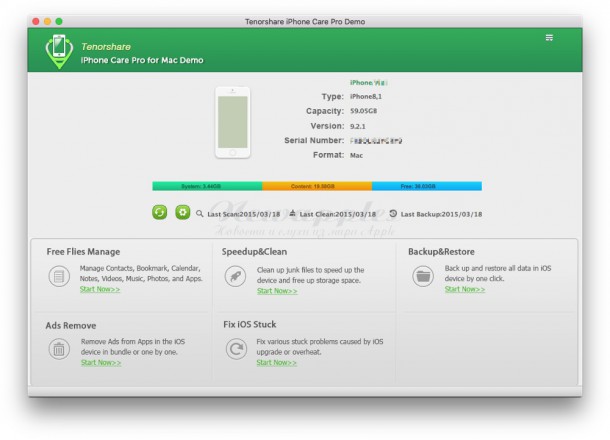Click the 9.2.1 version value
The image size is (610, 440).
[358, 126]
